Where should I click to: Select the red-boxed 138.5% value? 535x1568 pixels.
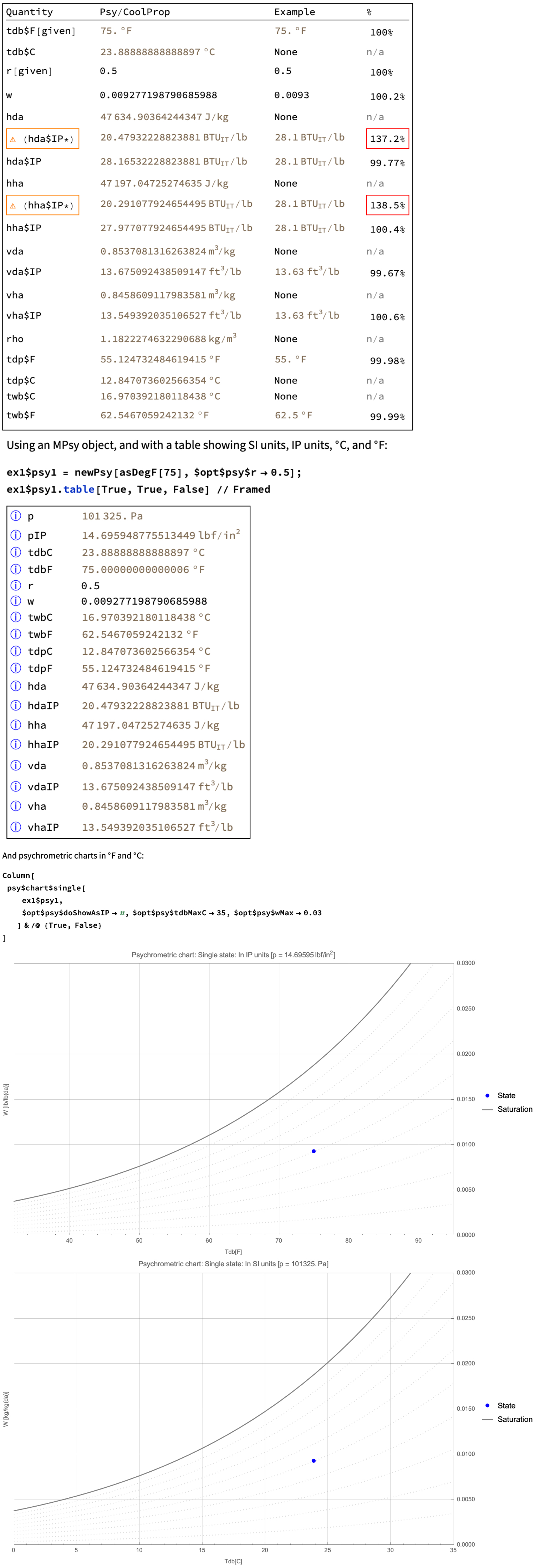tap(387, 205)
